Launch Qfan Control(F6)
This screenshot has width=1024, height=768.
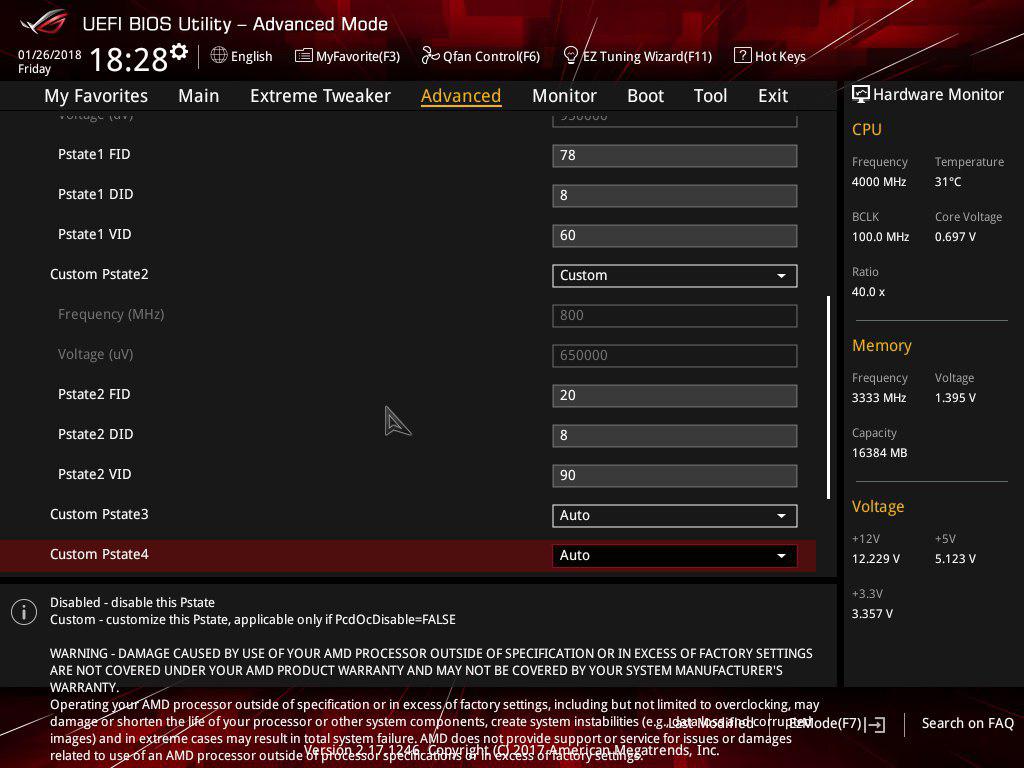pos(492,56)
